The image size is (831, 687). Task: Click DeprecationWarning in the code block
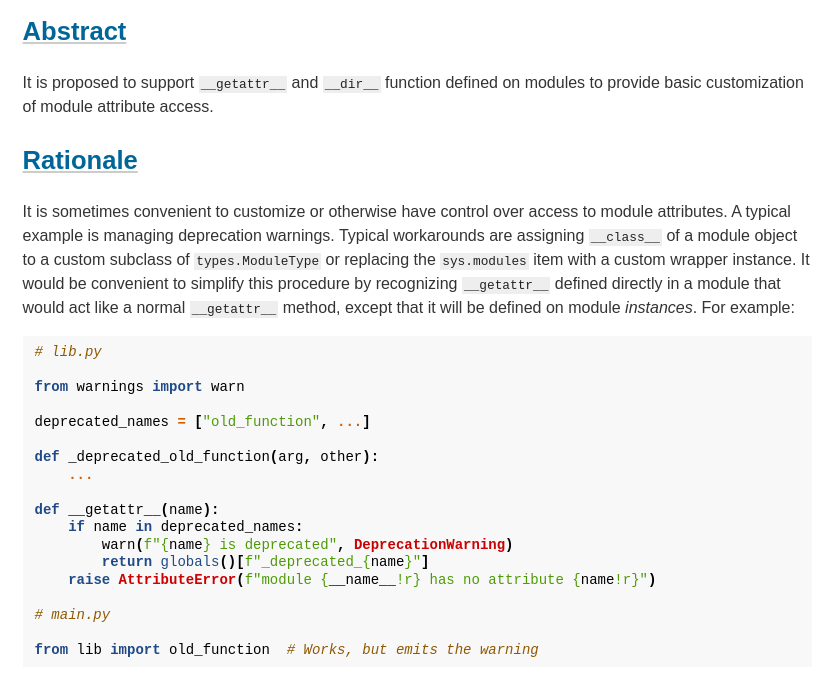tap(429, 545)
